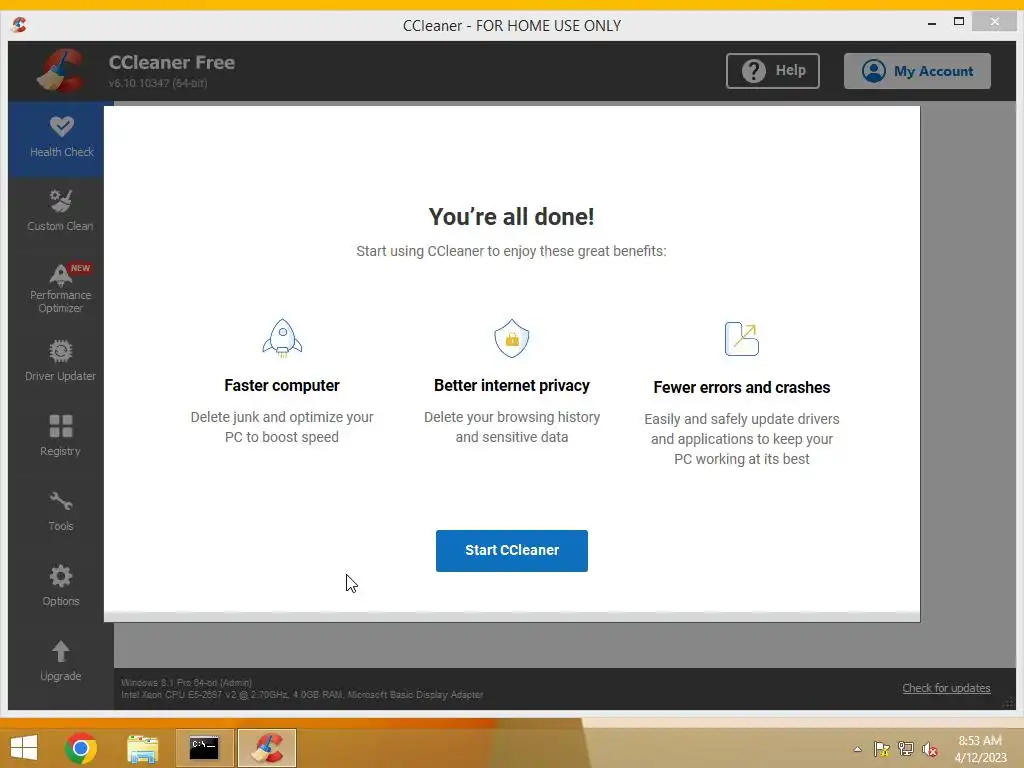Viewport: 1024px width, 768px height.
Task: Click the CCleaner title bar app icon
Action: coord(19,25)
